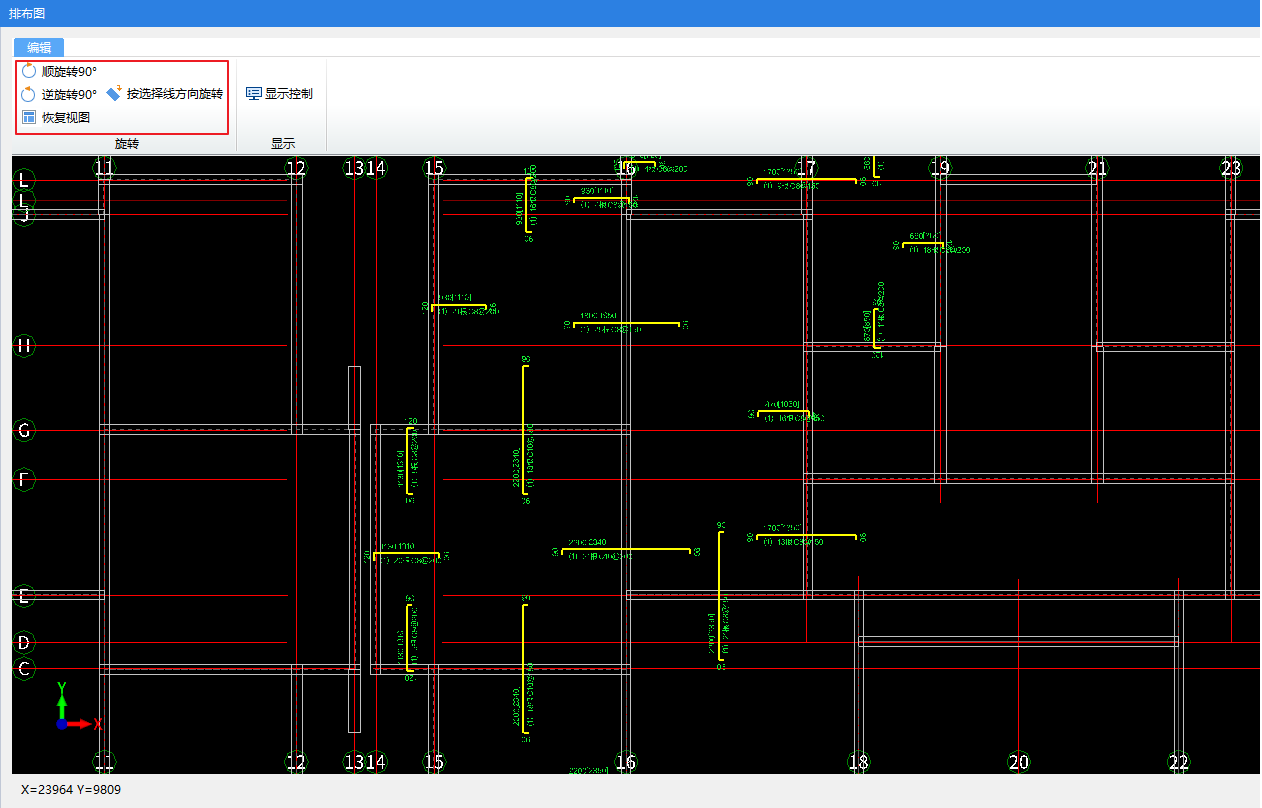
Task: Rotate view clockwise with 顺旋转90°
Action: pyautogui.click(x=59, y=71)
